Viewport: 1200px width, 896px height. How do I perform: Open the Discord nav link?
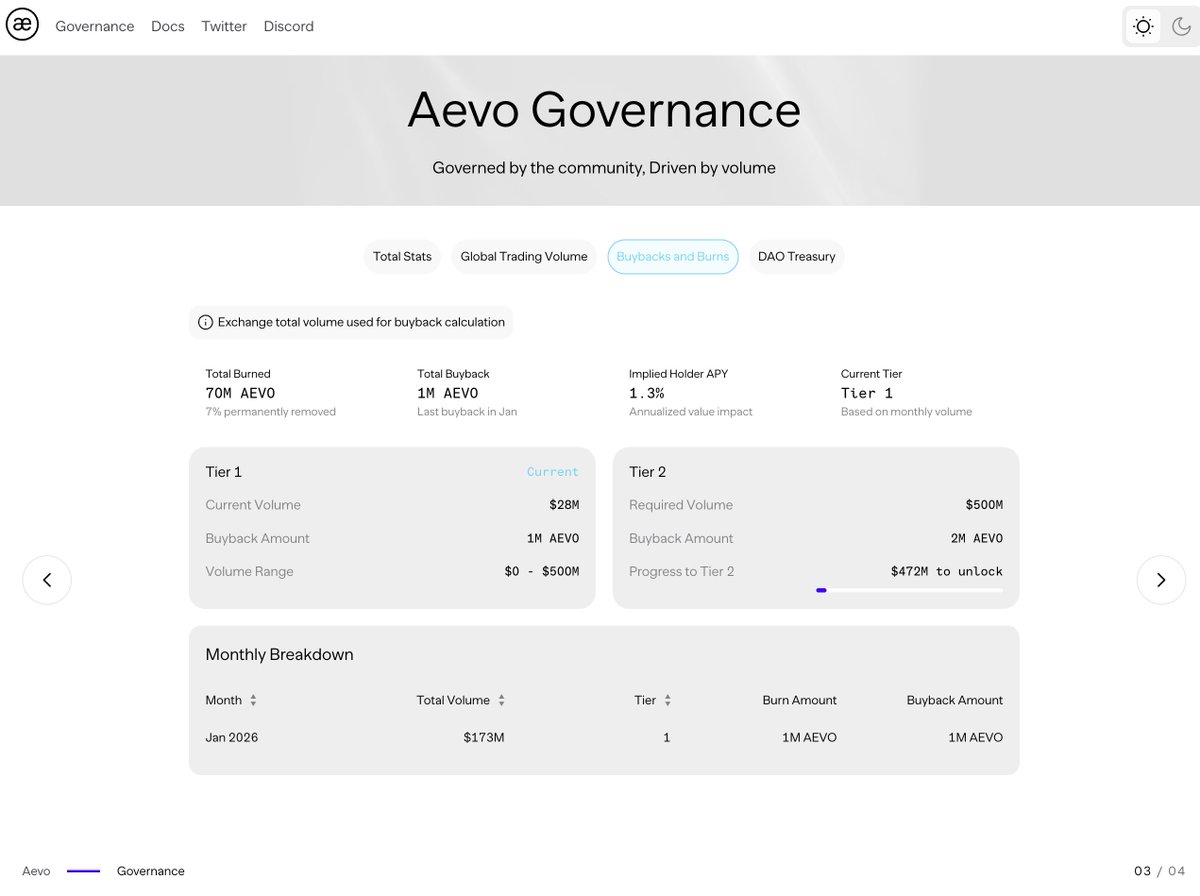pos(289,27)
